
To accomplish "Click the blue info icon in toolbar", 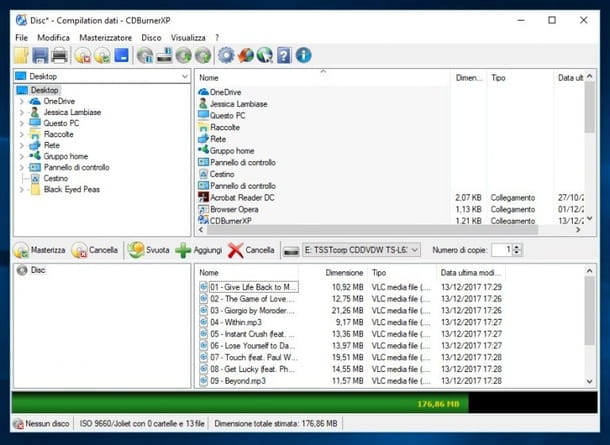I will [x=304, y=55].
